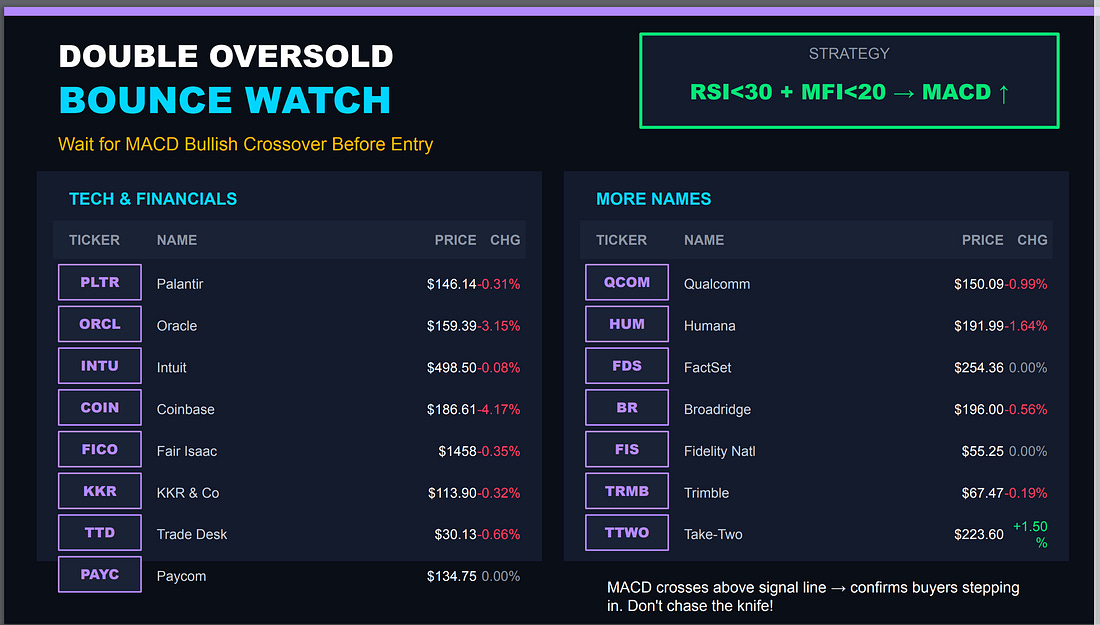Viewport: 1100px width, 625px height.
Task: Open the TTD ticker badge
Action: tap(100, 532)
